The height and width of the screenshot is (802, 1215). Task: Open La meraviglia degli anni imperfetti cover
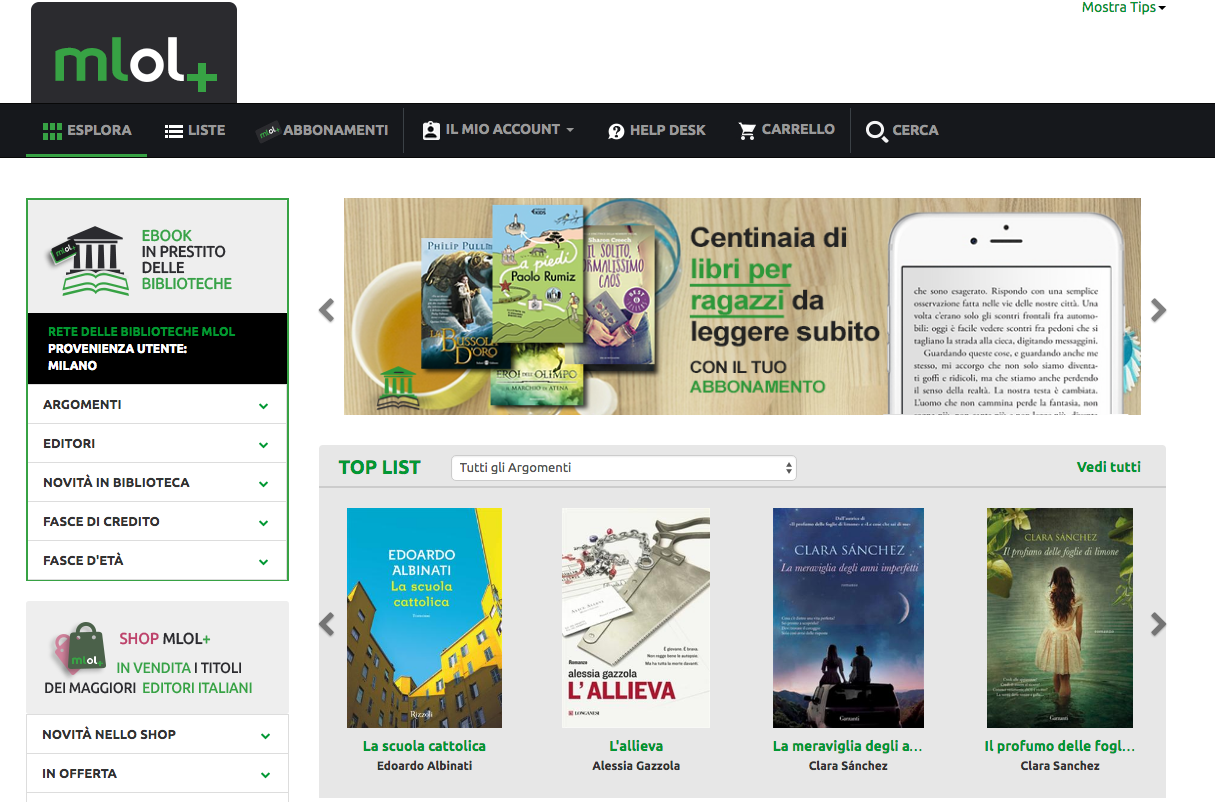848,618
